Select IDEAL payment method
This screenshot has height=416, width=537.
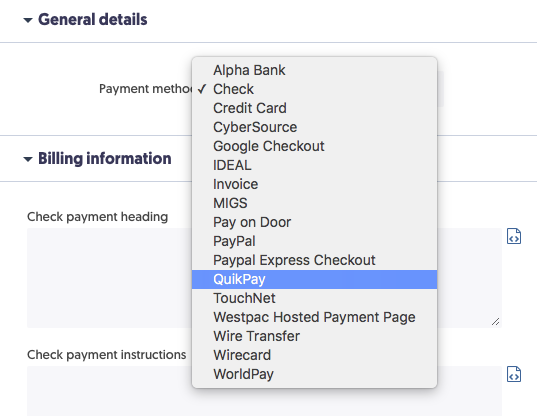tap(314, 165)
